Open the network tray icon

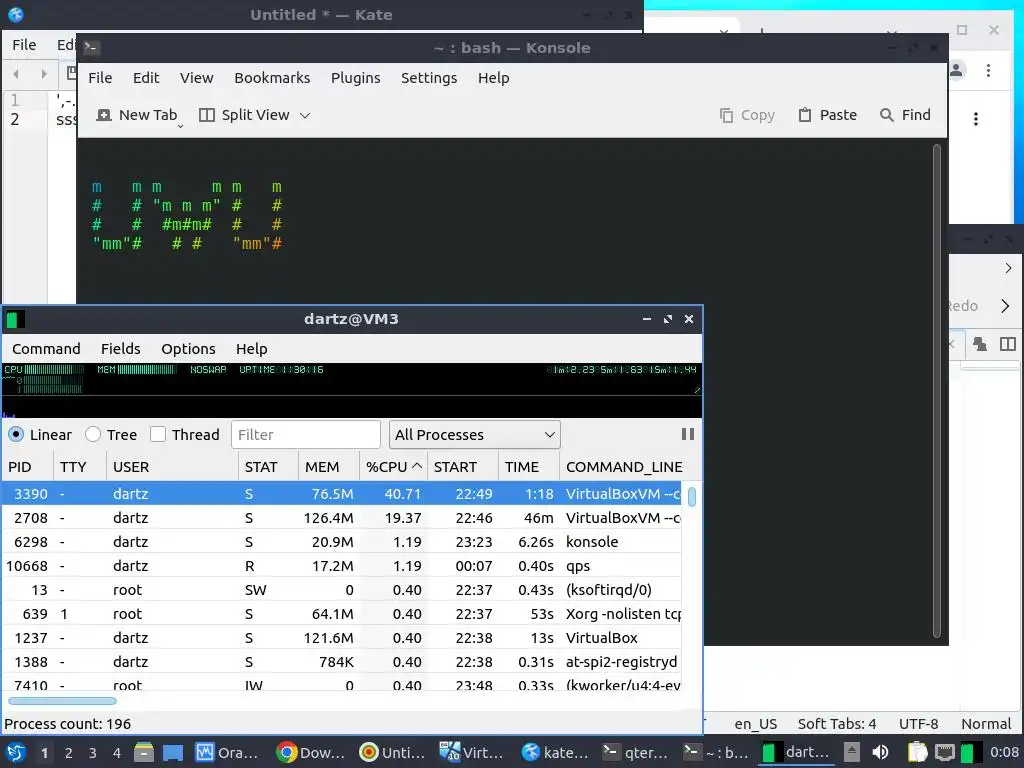click(x=944, y=753)
